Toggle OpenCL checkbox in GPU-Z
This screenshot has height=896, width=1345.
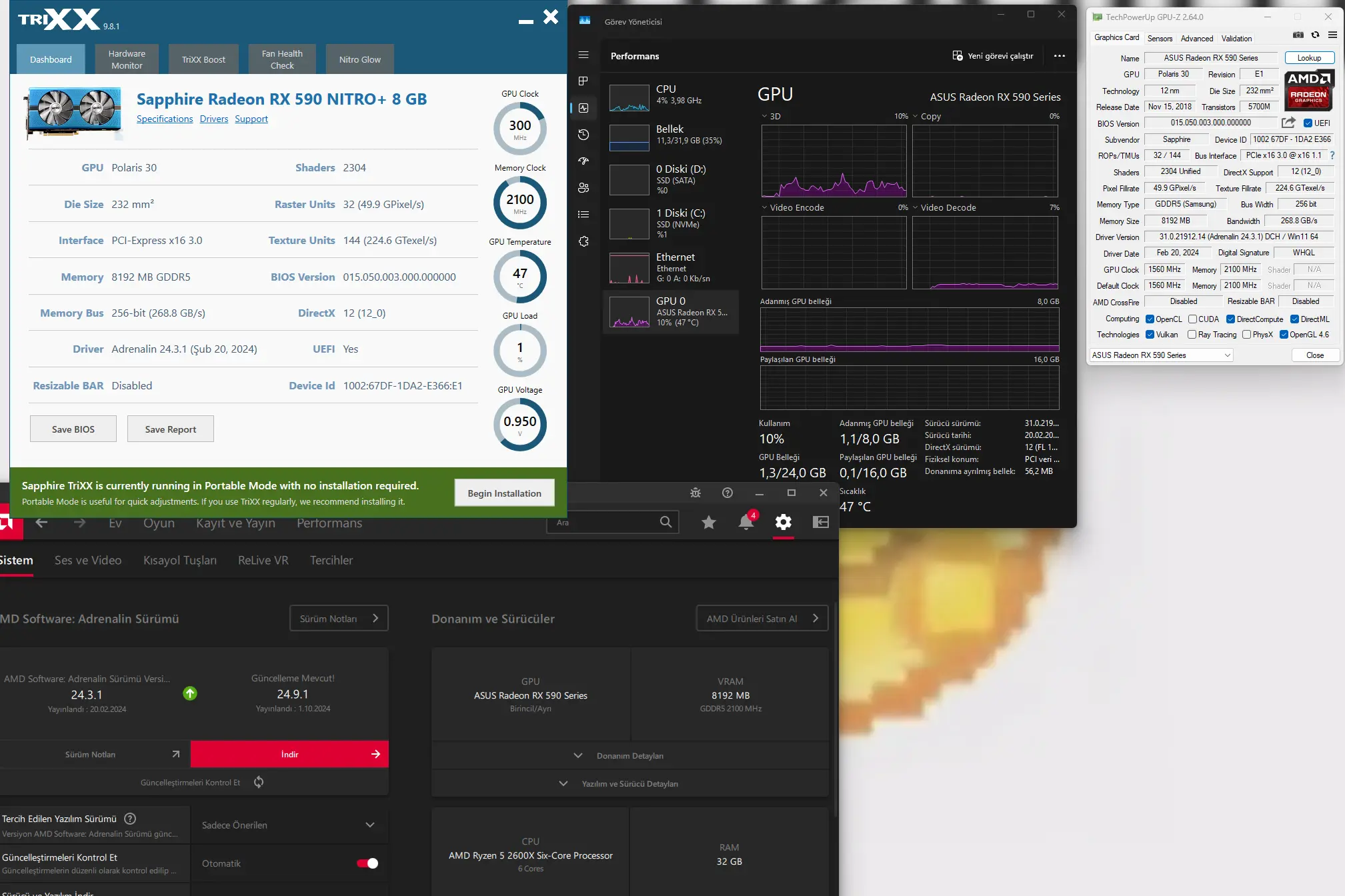1150,319
